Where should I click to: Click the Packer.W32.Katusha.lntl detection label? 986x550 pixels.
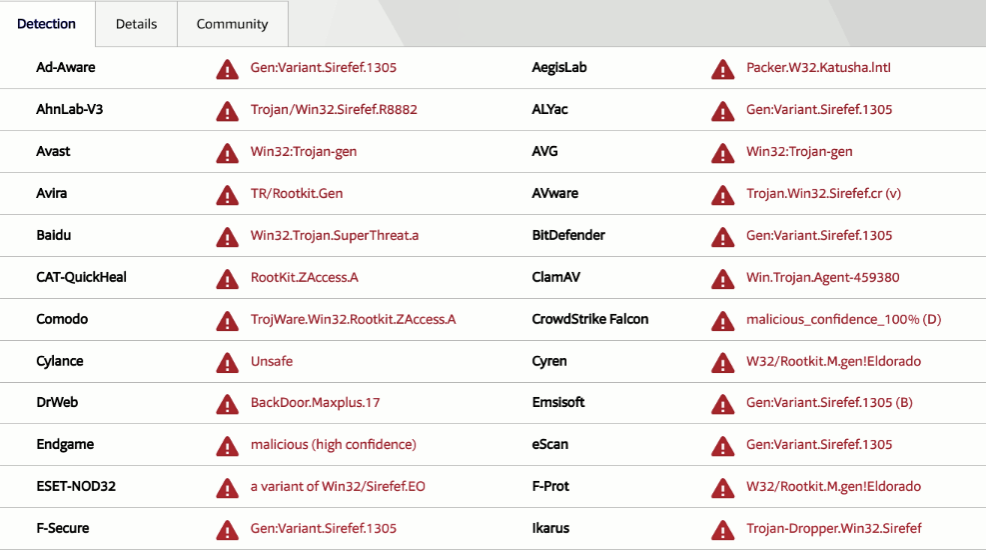pos(818,68)
